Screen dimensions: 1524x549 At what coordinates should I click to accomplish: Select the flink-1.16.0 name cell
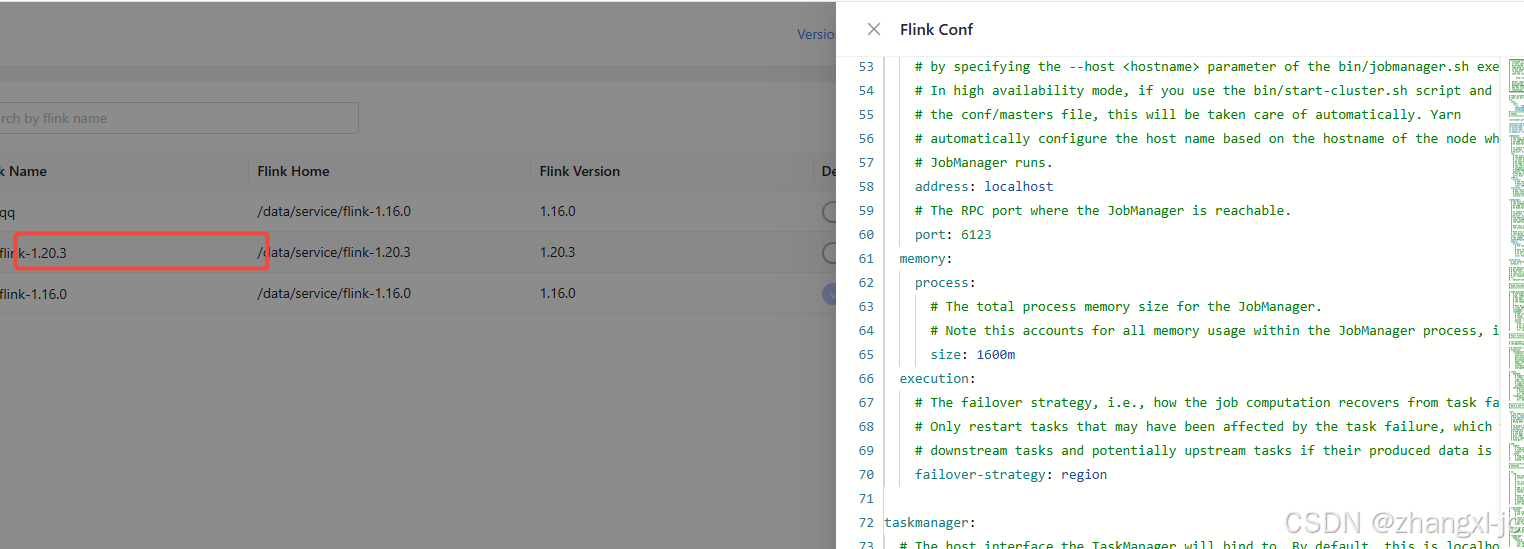(33, 294)
